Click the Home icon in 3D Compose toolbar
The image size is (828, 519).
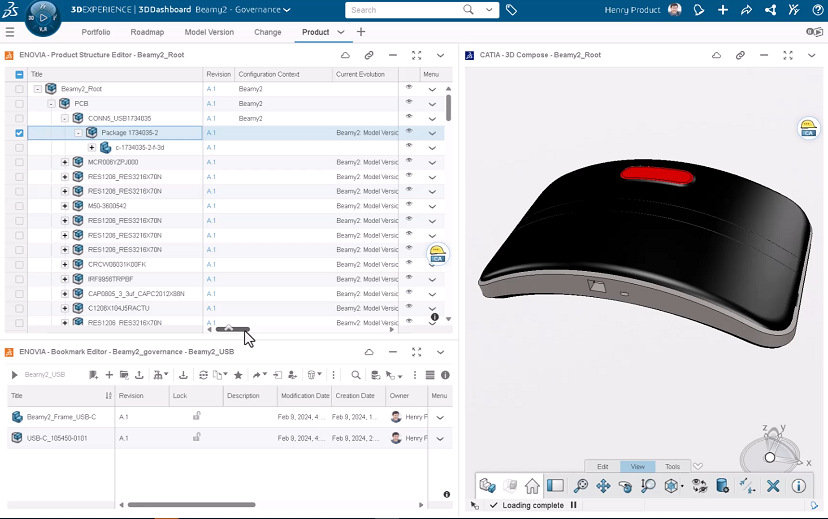(532, 486)
